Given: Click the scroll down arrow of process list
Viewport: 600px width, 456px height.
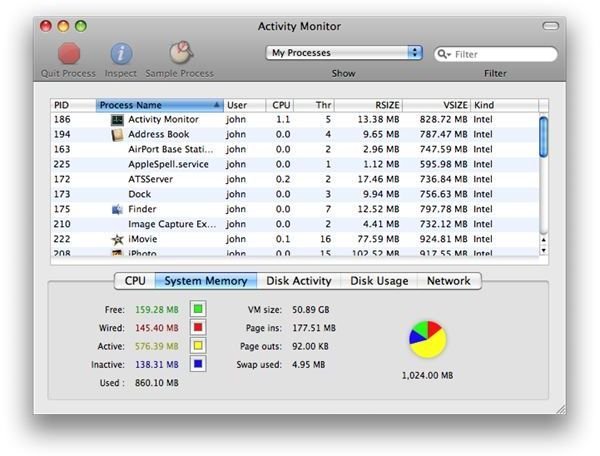Looking at the screenshot, I should click(x=543, y=250).
